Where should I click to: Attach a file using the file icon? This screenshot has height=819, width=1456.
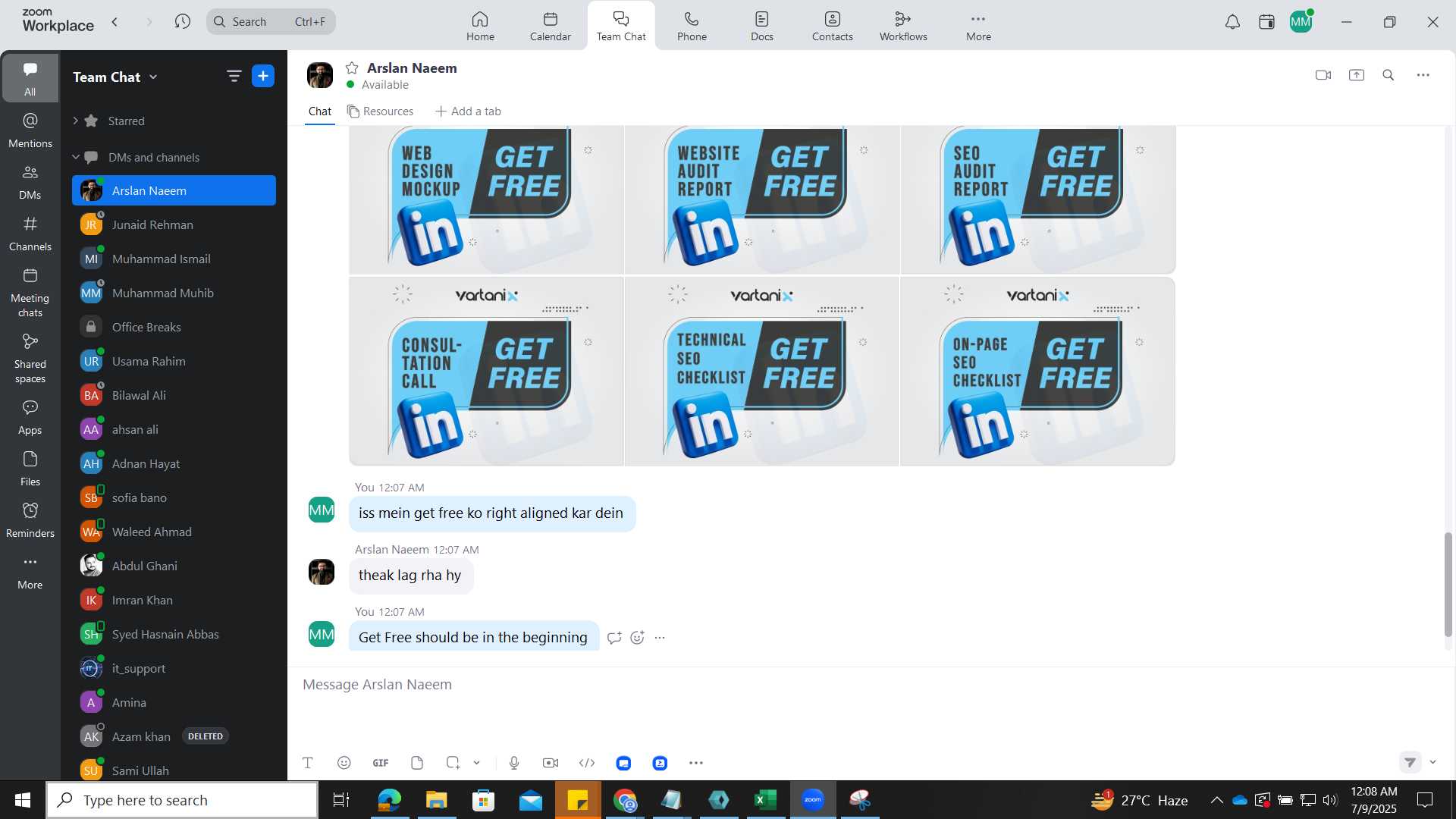point(417,763)
